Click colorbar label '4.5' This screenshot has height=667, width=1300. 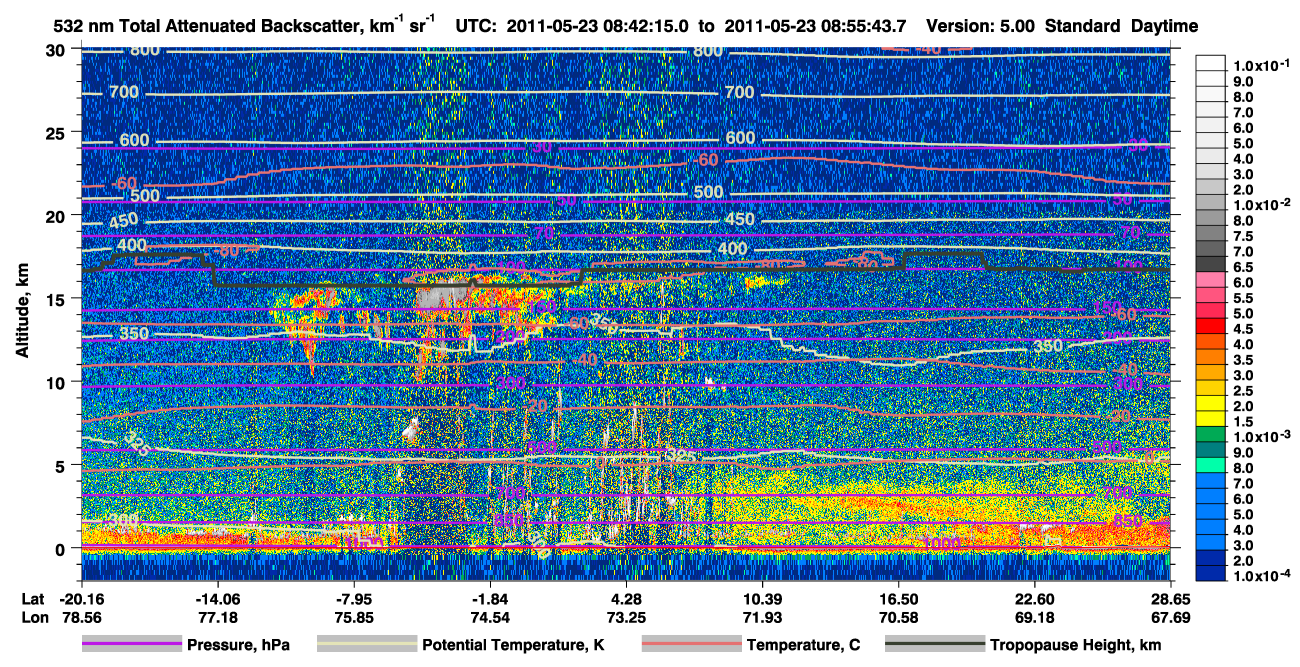1243,329
